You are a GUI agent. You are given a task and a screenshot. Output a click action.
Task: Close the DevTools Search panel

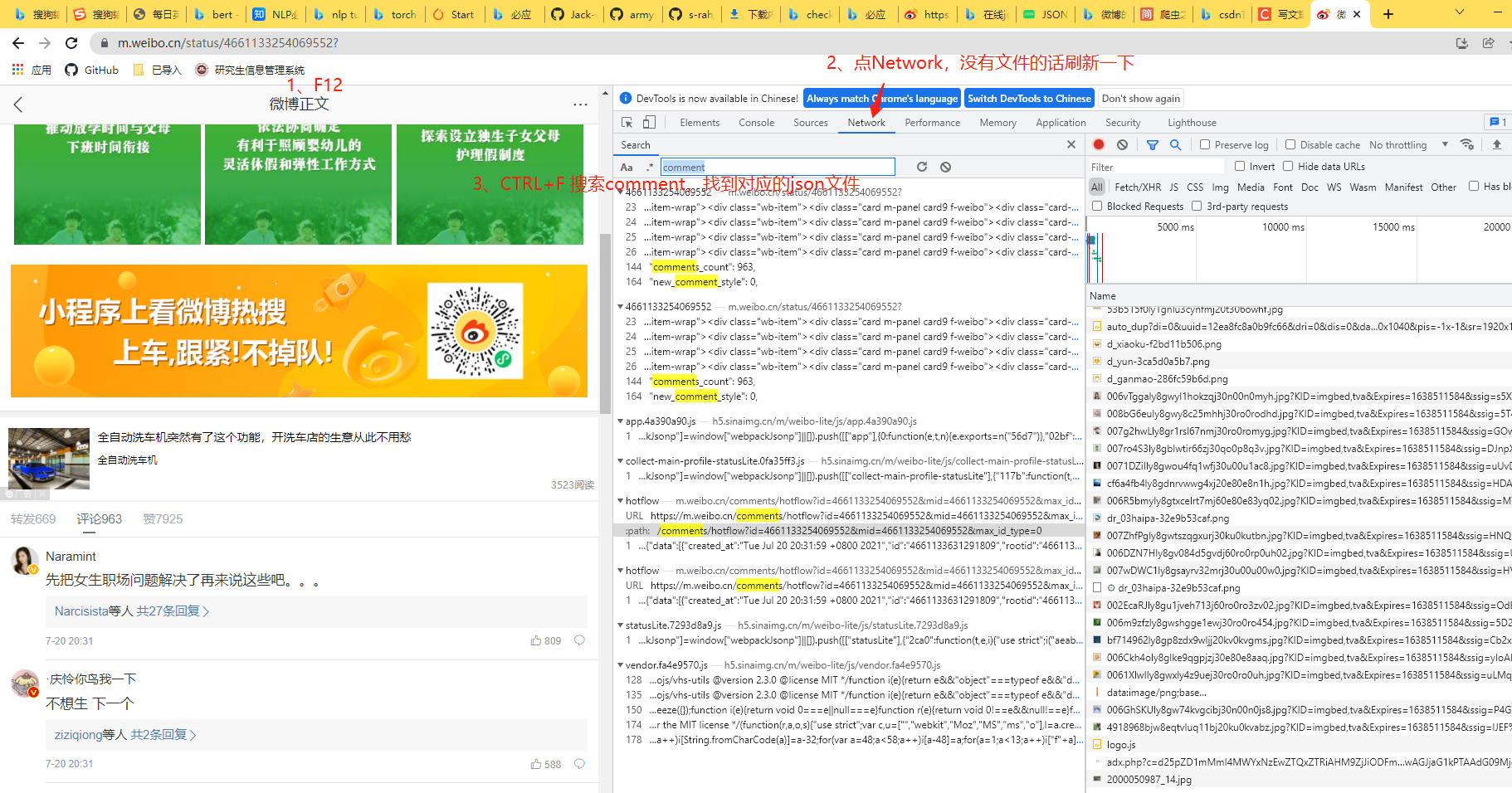[x=1071, y=144]
